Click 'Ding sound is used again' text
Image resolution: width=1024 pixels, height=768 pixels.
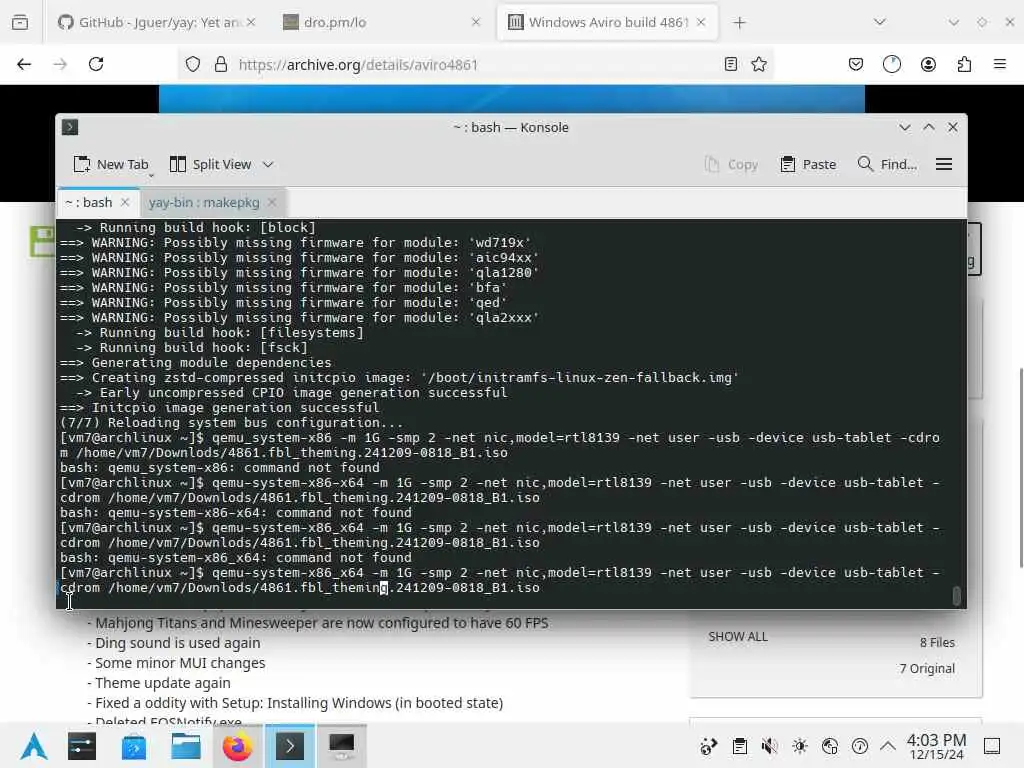(x=178, y=643)
